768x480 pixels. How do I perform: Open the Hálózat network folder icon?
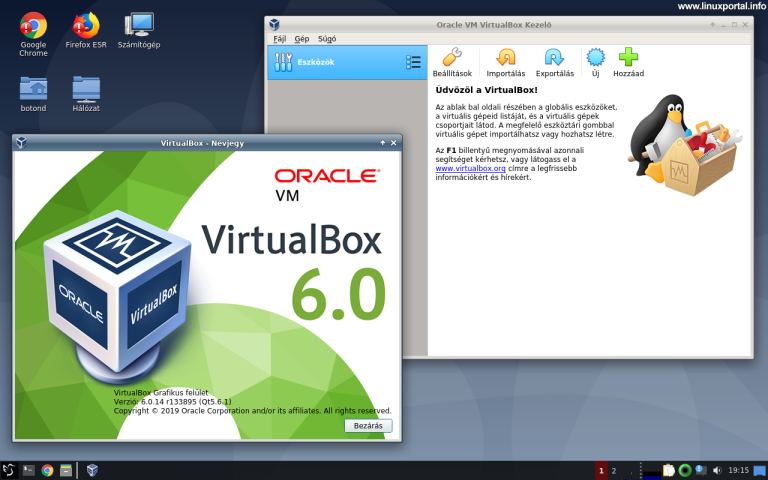(86, 94)
